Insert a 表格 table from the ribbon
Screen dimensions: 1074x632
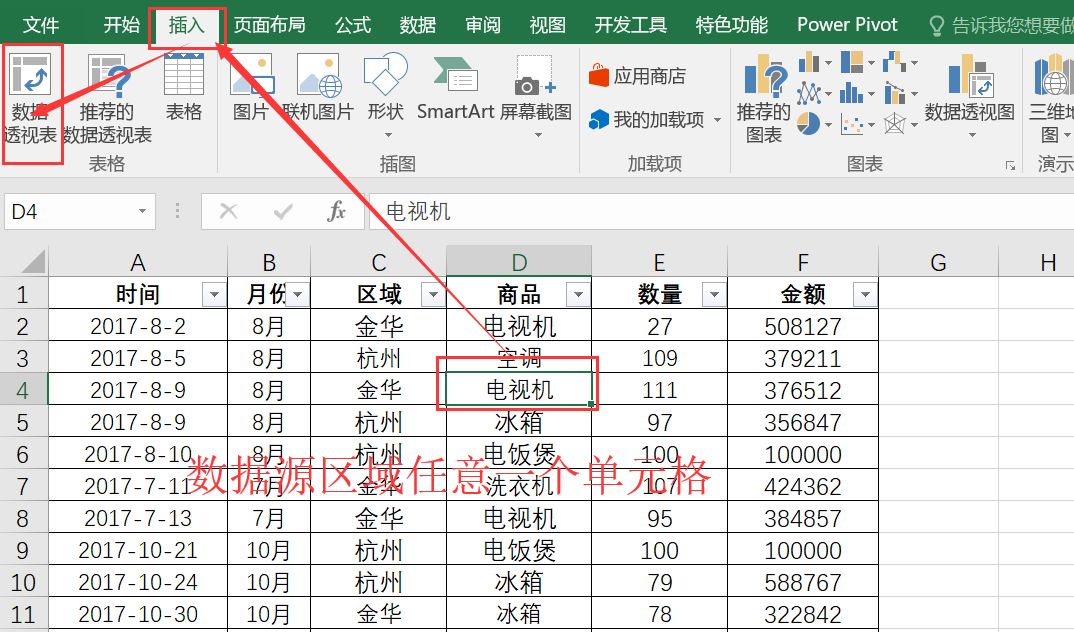point(184,87)
